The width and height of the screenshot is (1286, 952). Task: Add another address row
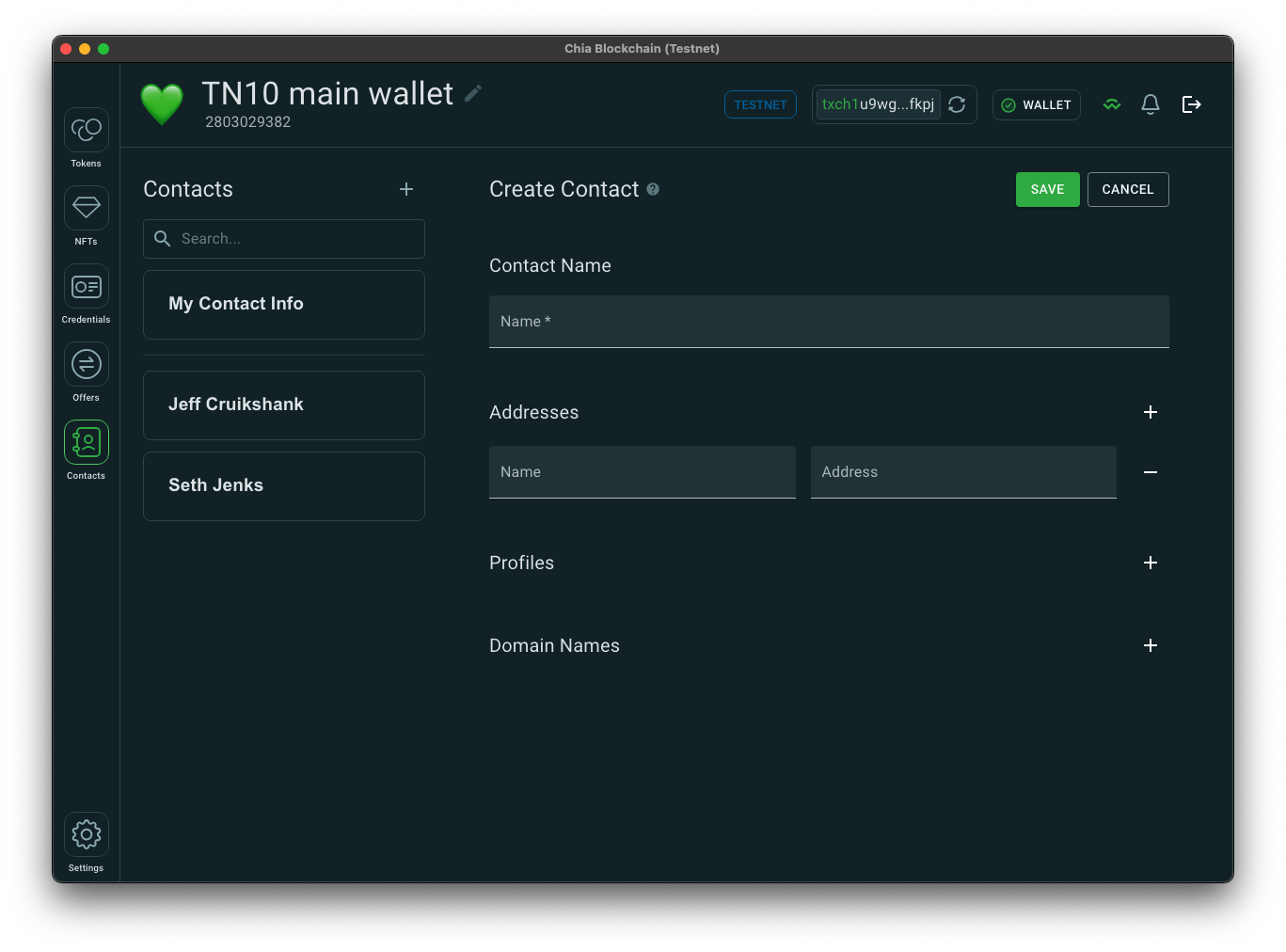click(x=1150, y=412)
